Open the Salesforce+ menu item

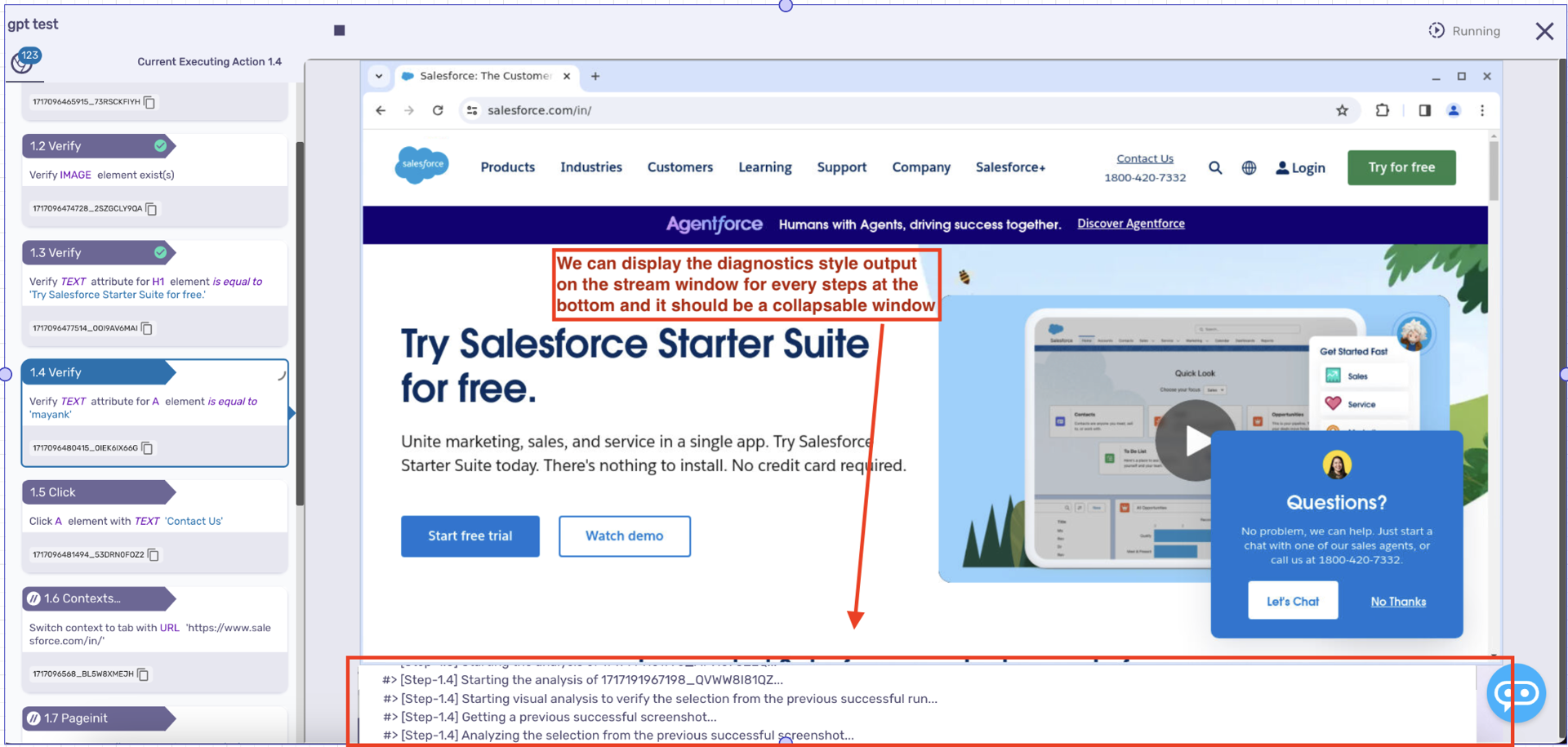[1011, 167]
